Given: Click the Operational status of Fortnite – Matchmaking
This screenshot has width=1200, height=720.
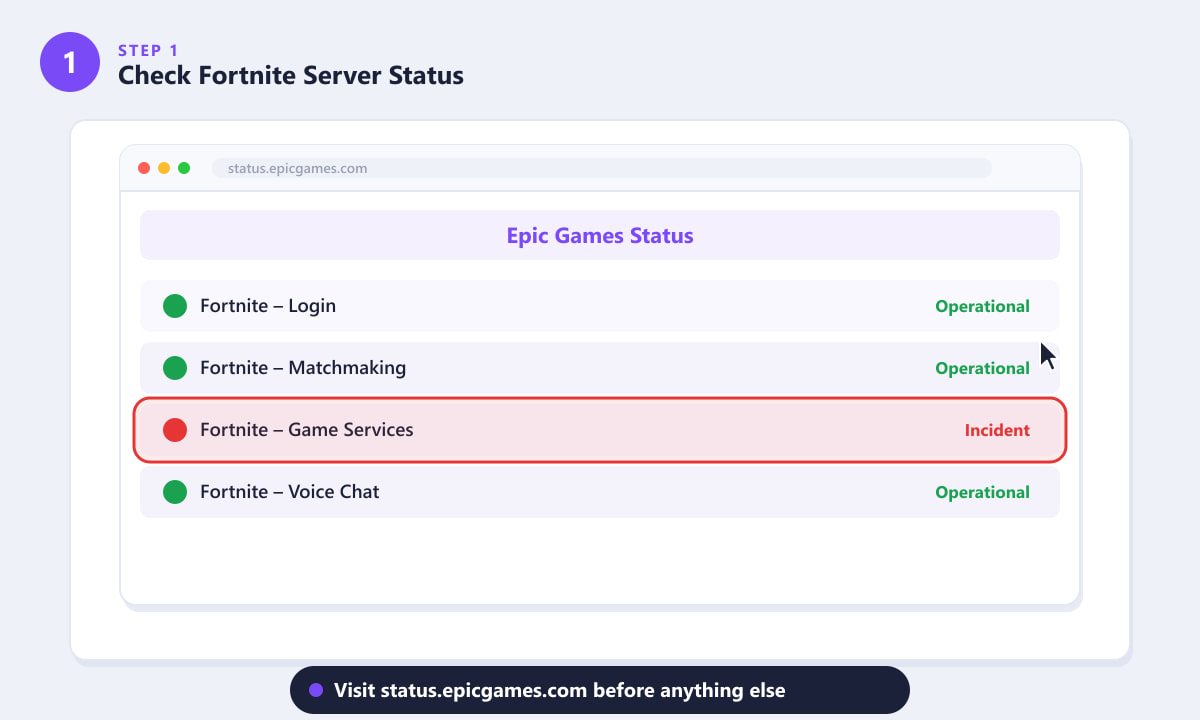Looking at the screenshot, I should 982,369.
